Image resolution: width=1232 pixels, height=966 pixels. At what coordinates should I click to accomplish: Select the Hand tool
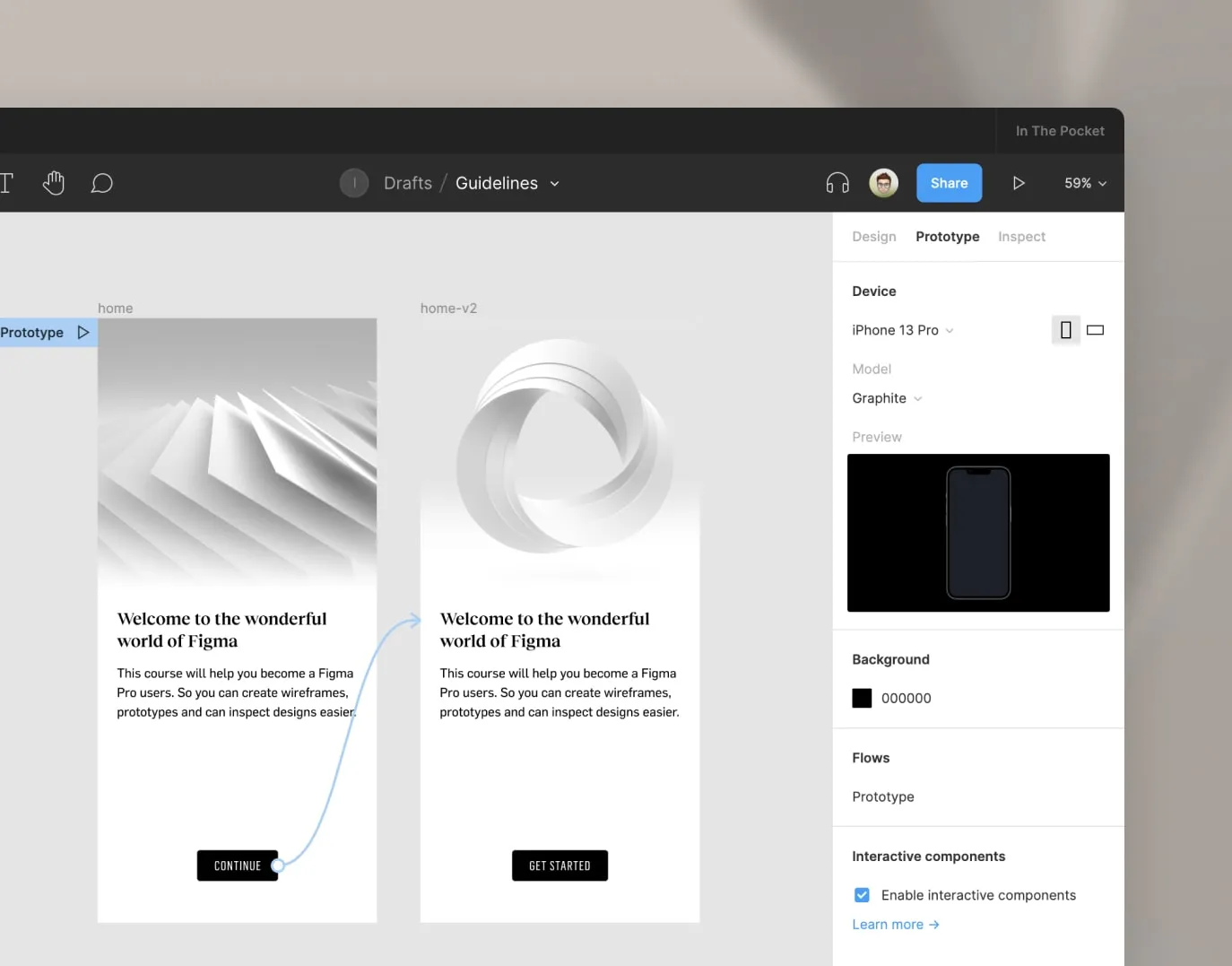point(54,182)
